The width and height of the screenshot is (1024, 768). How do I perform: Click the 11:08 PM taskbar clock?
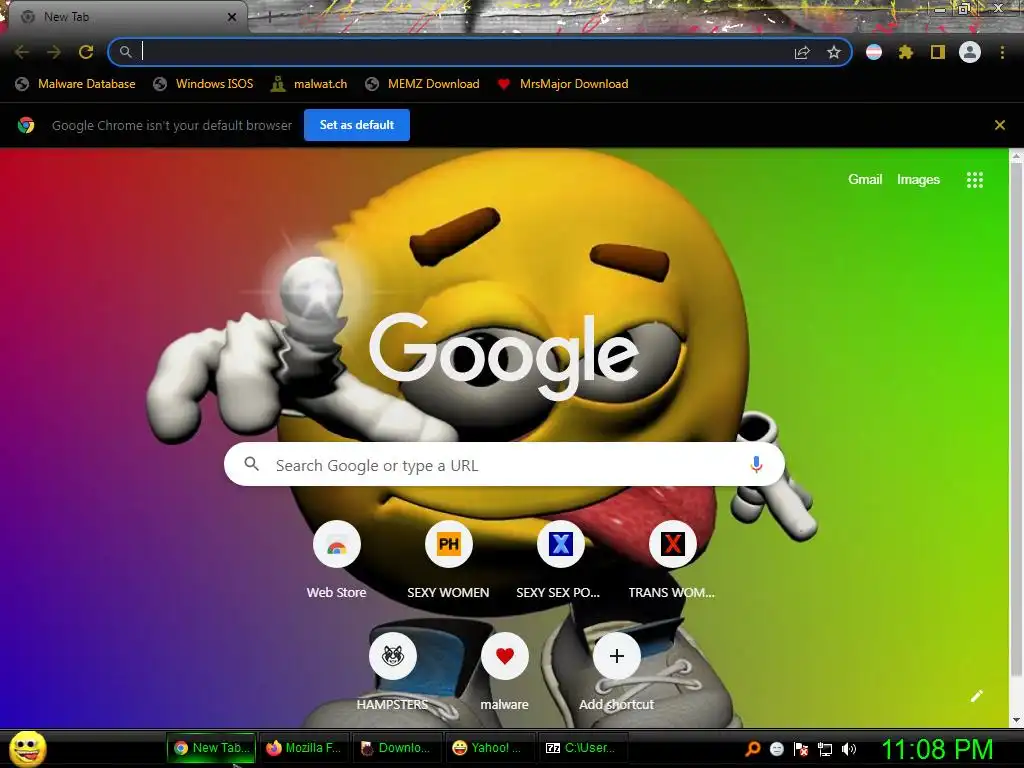937,750
